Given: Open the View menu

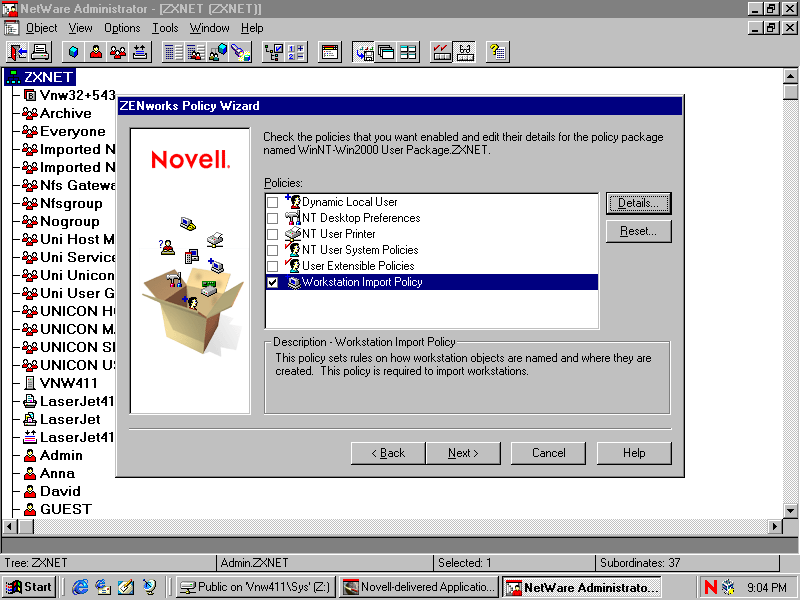Looking at the screenshot, I should (81, 28).
